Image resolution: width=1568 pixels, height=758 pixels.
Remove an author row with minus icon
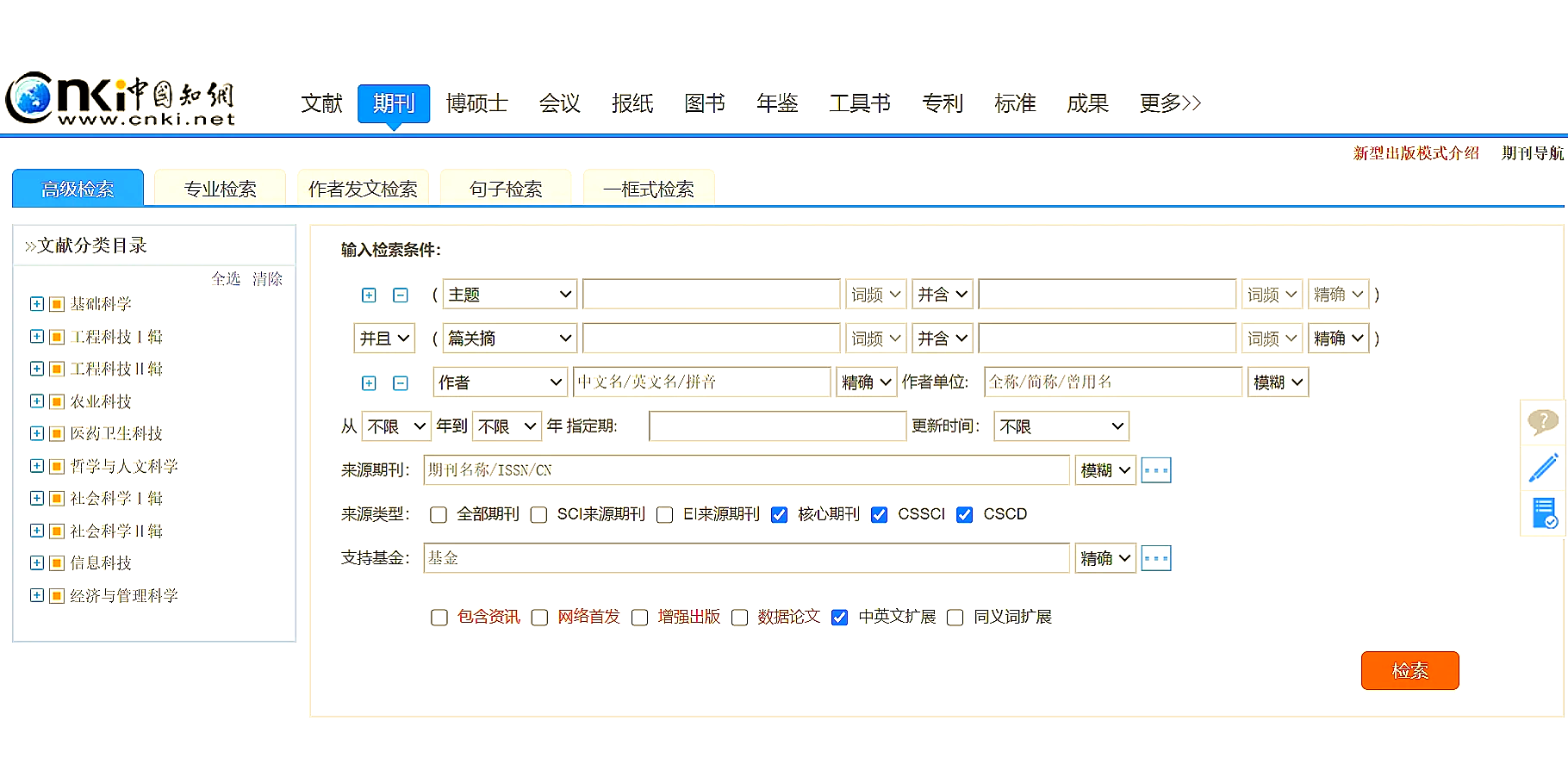point(401,383)
